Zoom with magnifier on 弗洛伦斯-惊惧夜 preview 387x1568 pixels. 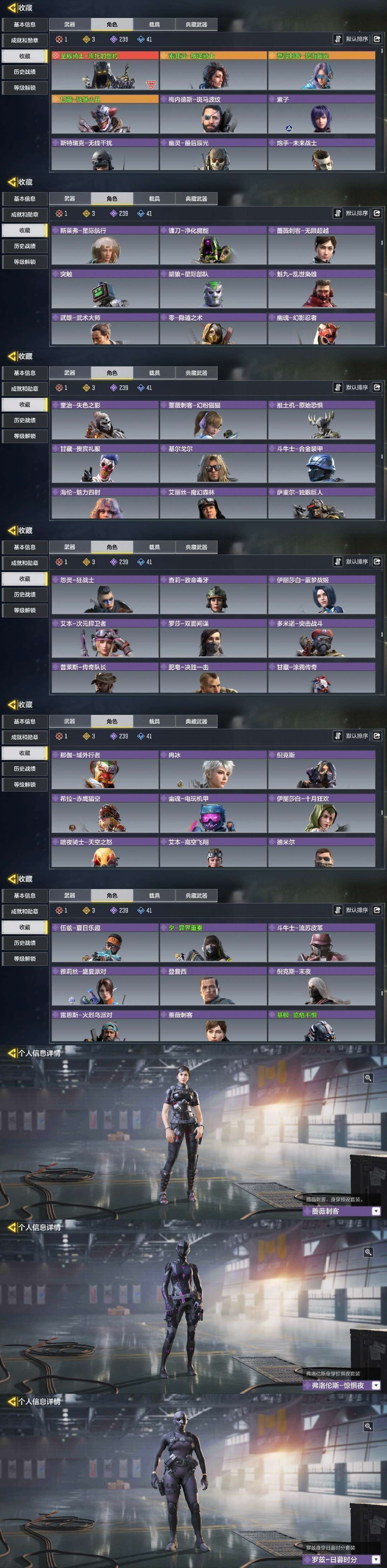(368, 1251)
